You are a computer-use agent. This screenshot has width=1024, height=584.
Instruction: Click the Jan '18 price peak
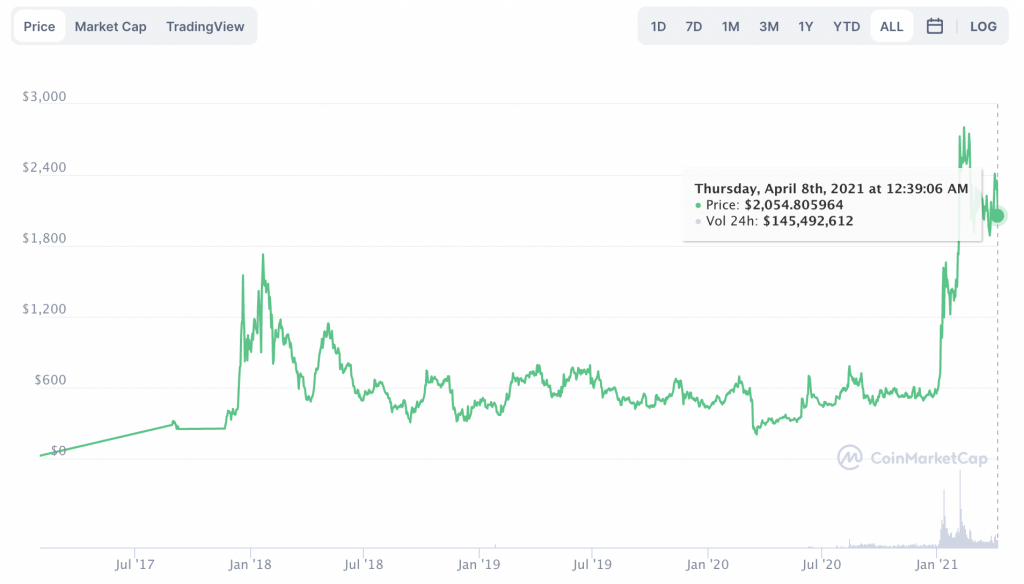pyautogui.click(x=263, y=256)
